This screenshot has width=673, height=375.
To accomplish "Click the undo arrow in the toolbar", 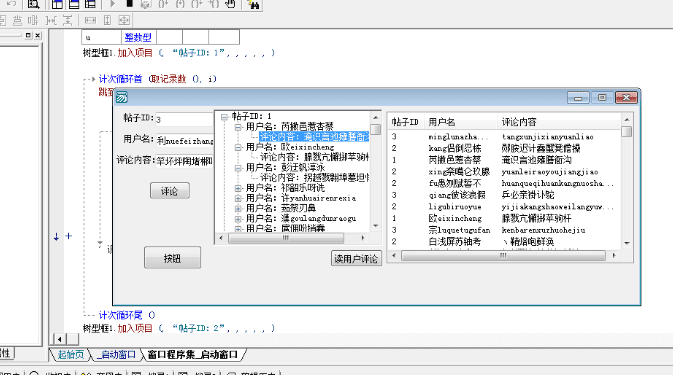I will point(12,4).
